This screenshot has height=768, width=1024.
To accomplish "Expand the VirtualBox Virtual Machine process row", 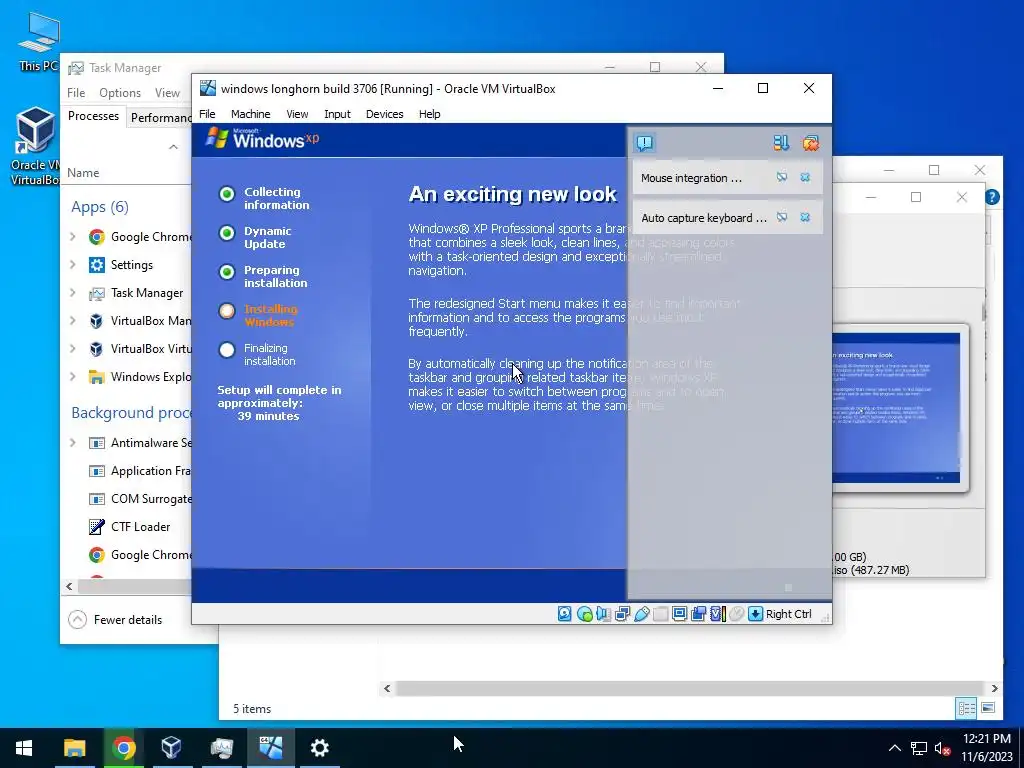I will tap(72, 349).
